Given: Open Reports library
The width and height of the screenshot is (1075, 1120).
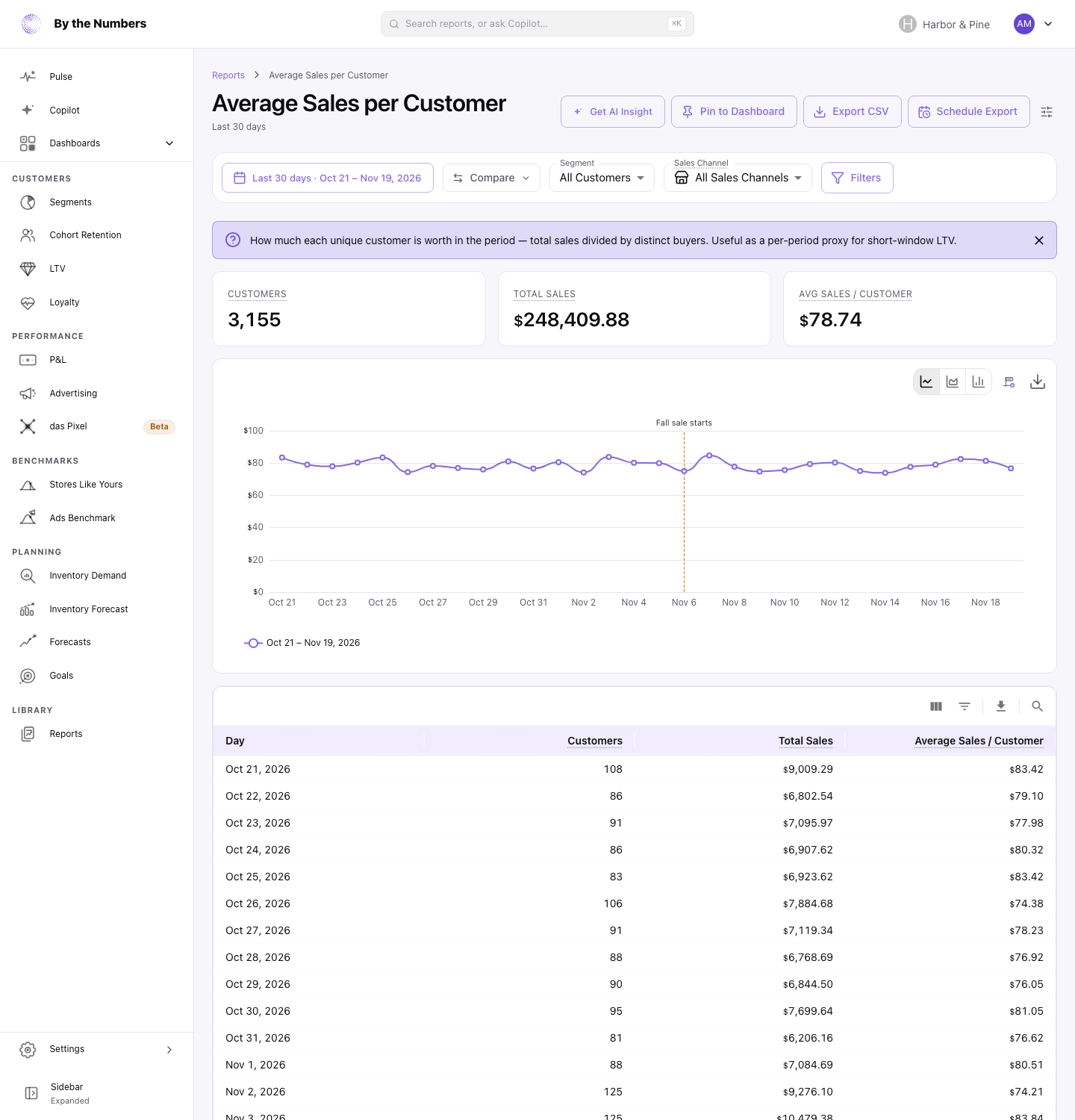Looking at the screenshot, I should [97, 734].
